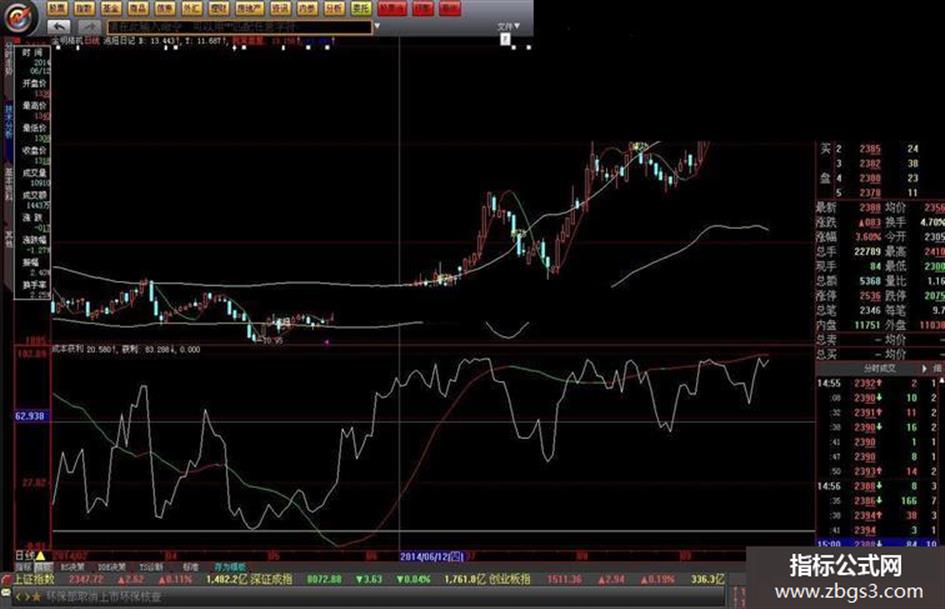Open the 环保部取消上市环保核查 news headline

(x=104, y=597)
